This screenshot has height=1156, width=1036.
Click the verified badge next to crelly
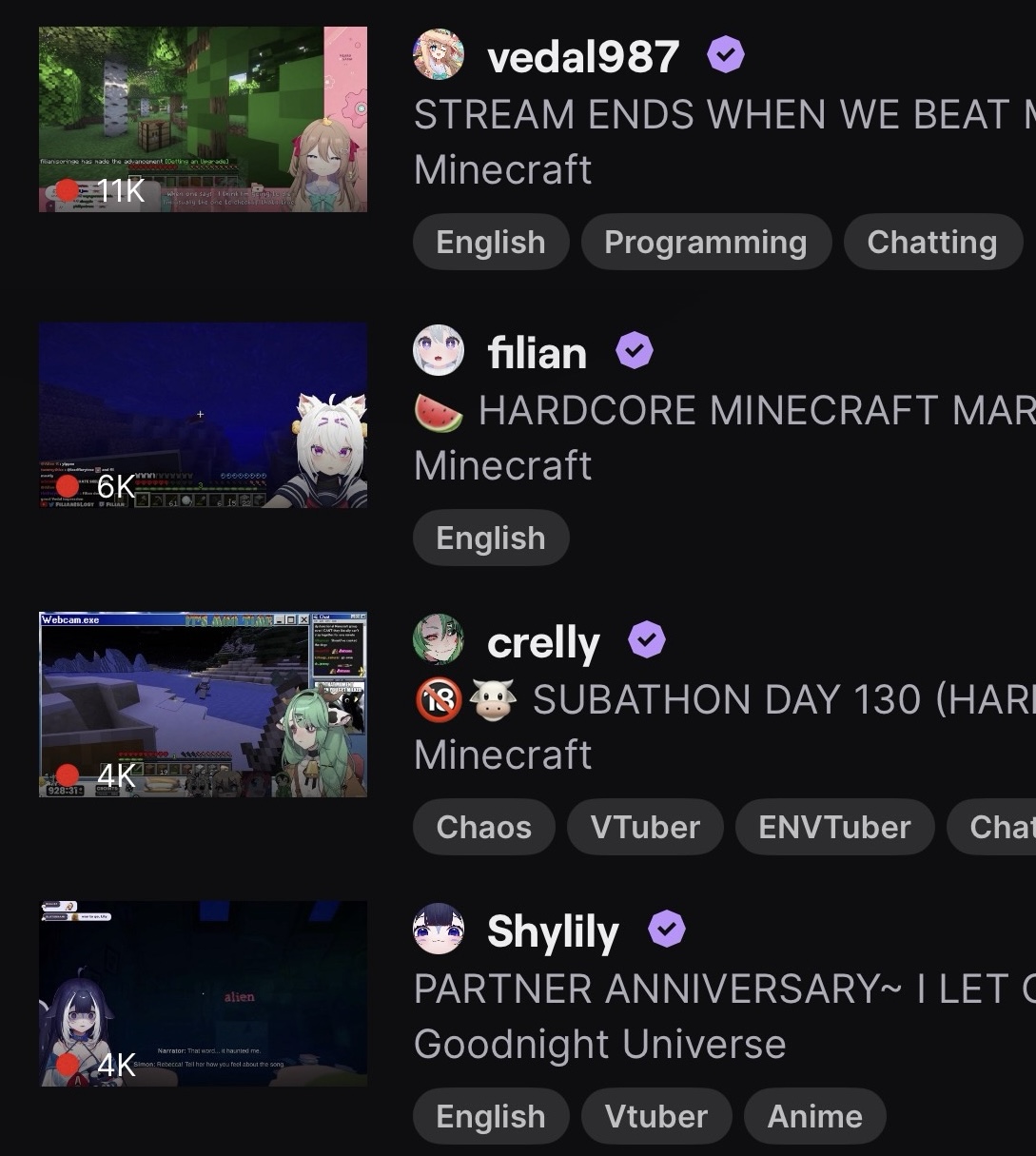click(647, 640)
